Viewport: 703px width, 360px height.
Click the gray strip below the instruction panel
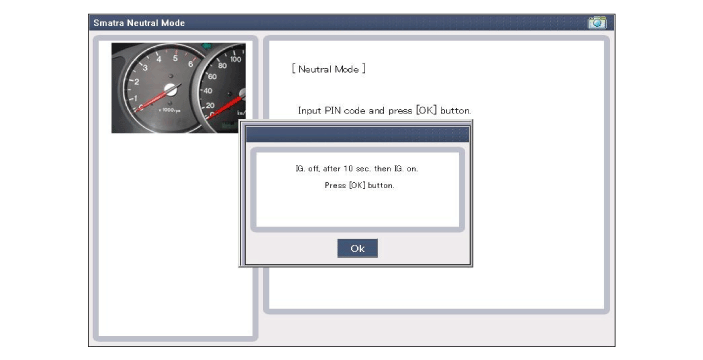437,328
